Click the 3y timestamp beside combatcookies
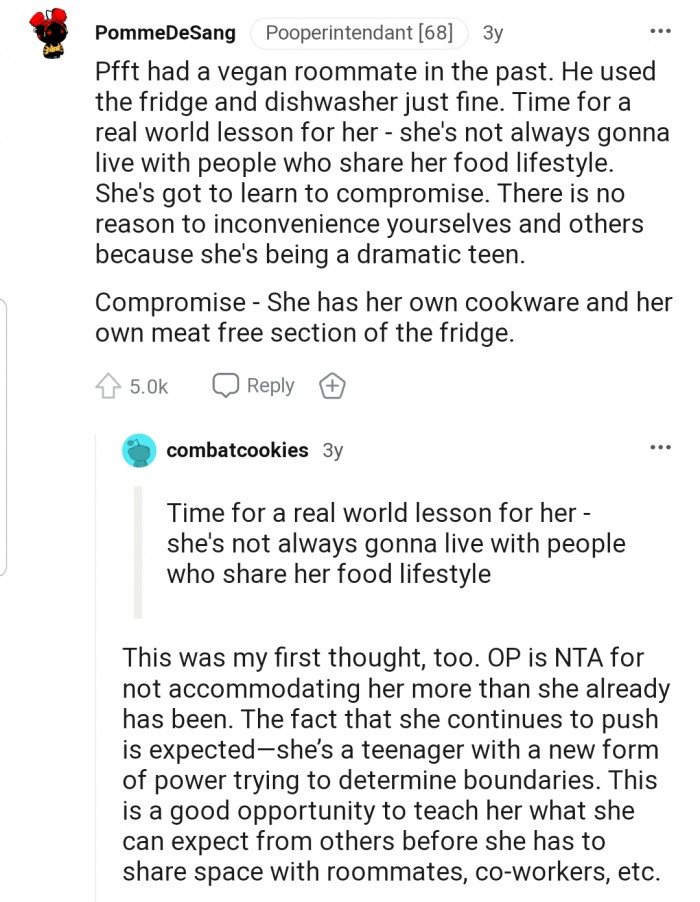 pos(333,450)
